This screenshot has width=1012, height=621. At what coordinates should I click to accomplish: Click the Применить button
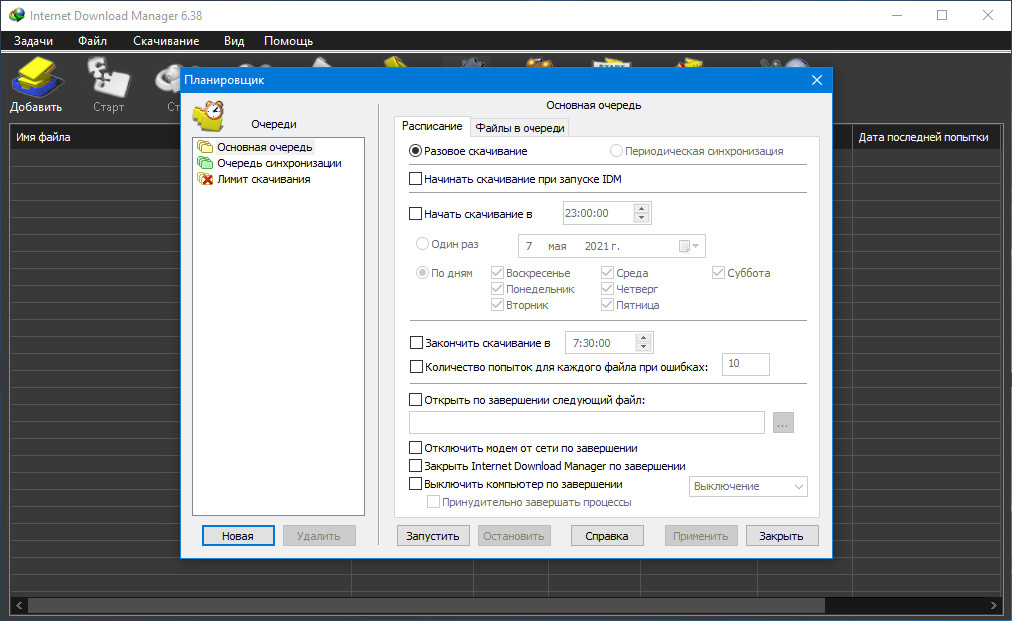pos(701,536)
